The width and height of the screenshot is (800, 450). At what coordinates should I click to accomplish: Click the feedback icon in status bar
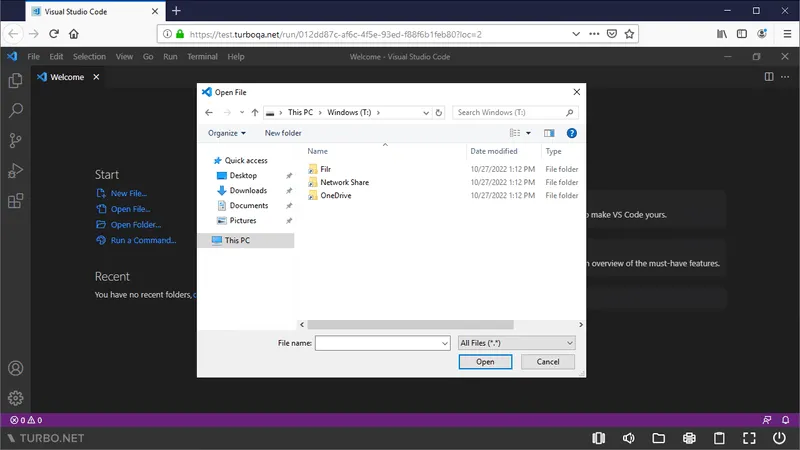coord(767,420)
